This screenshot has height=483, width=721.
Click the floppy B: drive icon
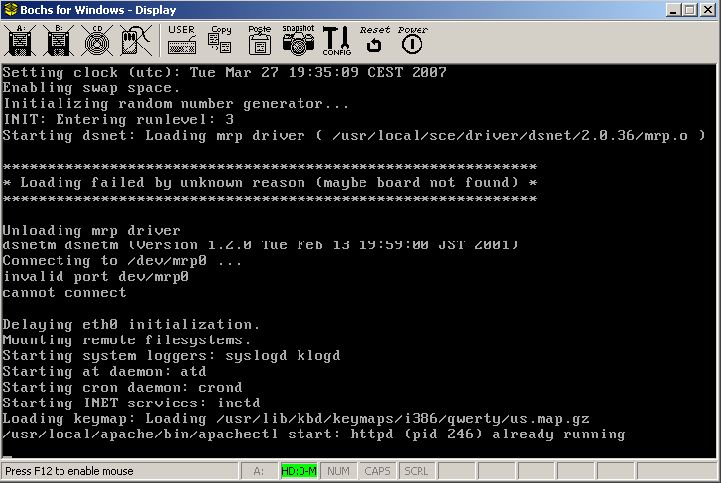pos(58,41)
